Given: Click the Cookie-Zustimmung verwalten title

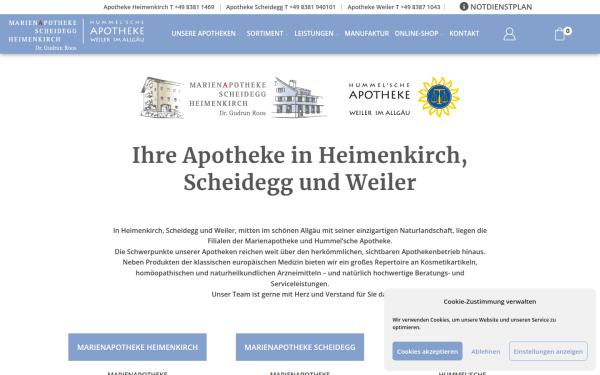Looking at the screenshot, I should (489, 302).
